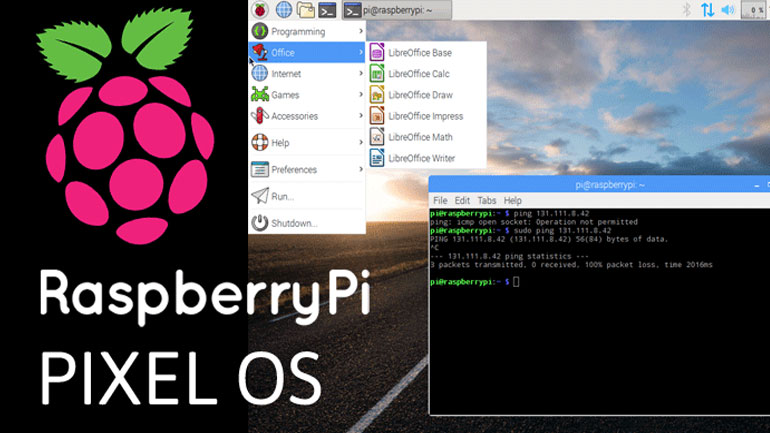
Task: Open the Help menu entry
Action: pos(307,142)
